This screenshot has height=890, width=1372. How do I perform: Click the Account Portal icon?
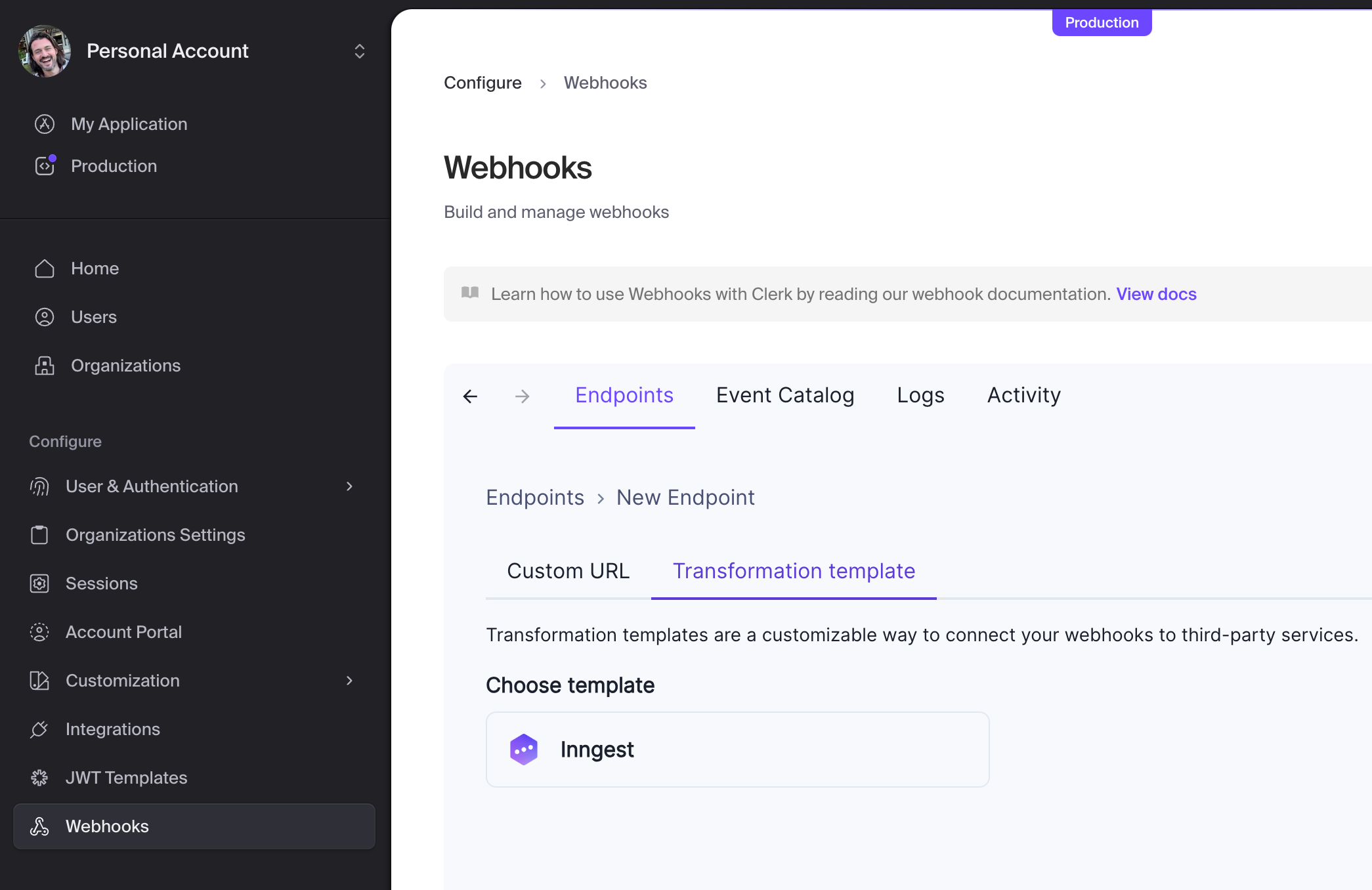pos(39,631)
